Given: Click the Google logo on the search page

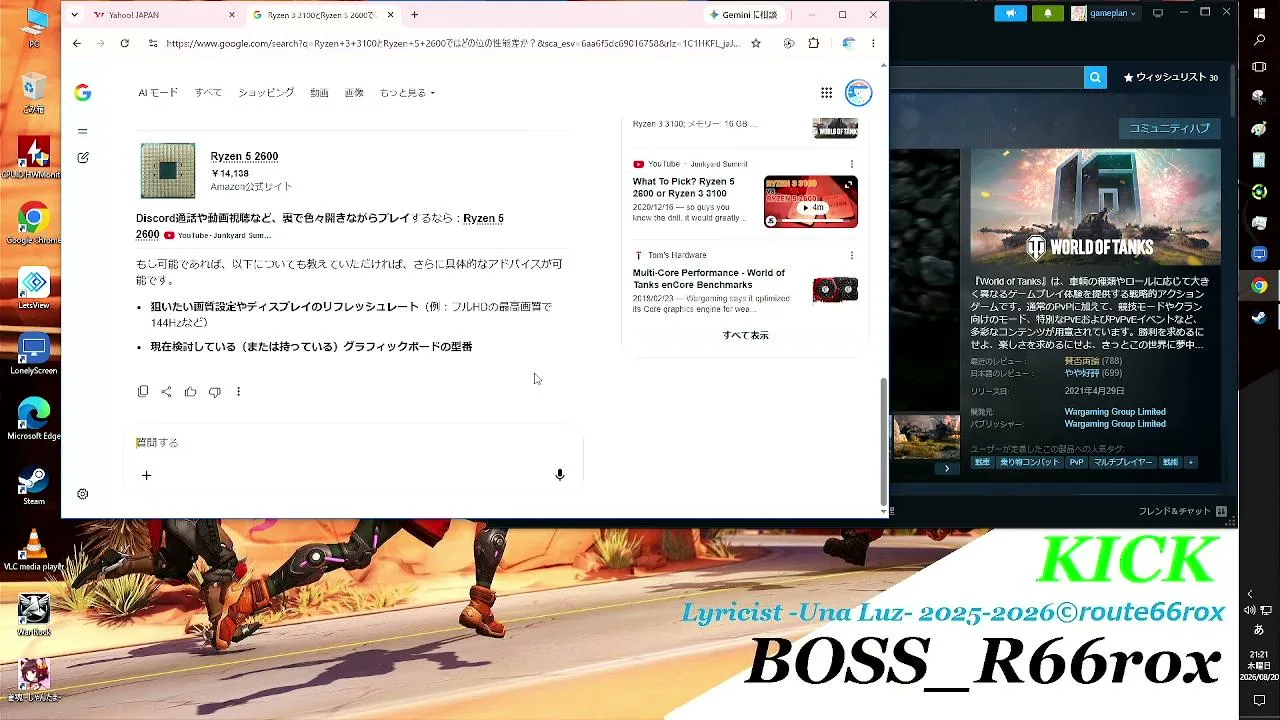Looking at the screenshot, I should [x=82, y=93].
